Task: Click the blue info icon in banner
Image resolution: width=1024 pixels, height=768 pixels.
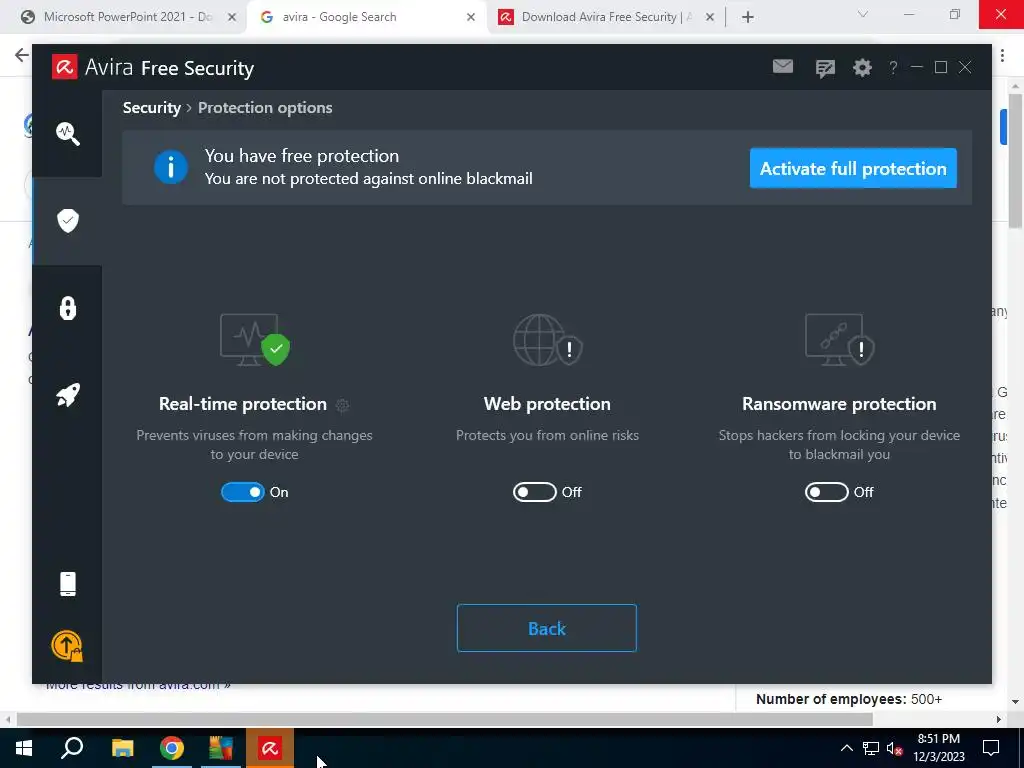Action: coord(171,167)
